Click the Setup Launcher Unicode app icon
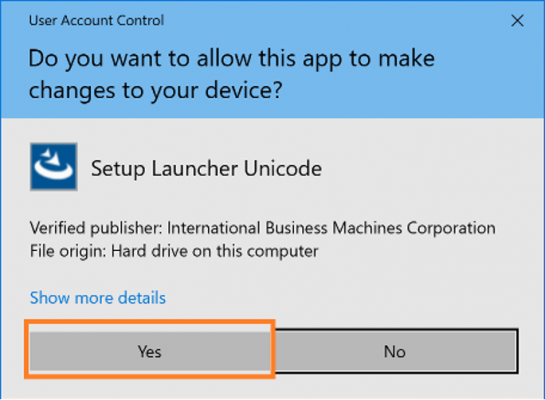The height and width of the screenshot is (400, 545). click(x=54, y=166)
